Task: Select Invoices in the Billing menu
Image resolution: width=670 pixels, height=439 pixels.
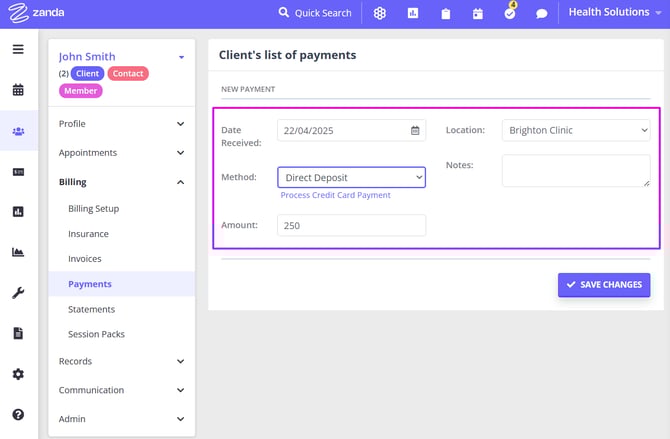Action: coord(85,259)
